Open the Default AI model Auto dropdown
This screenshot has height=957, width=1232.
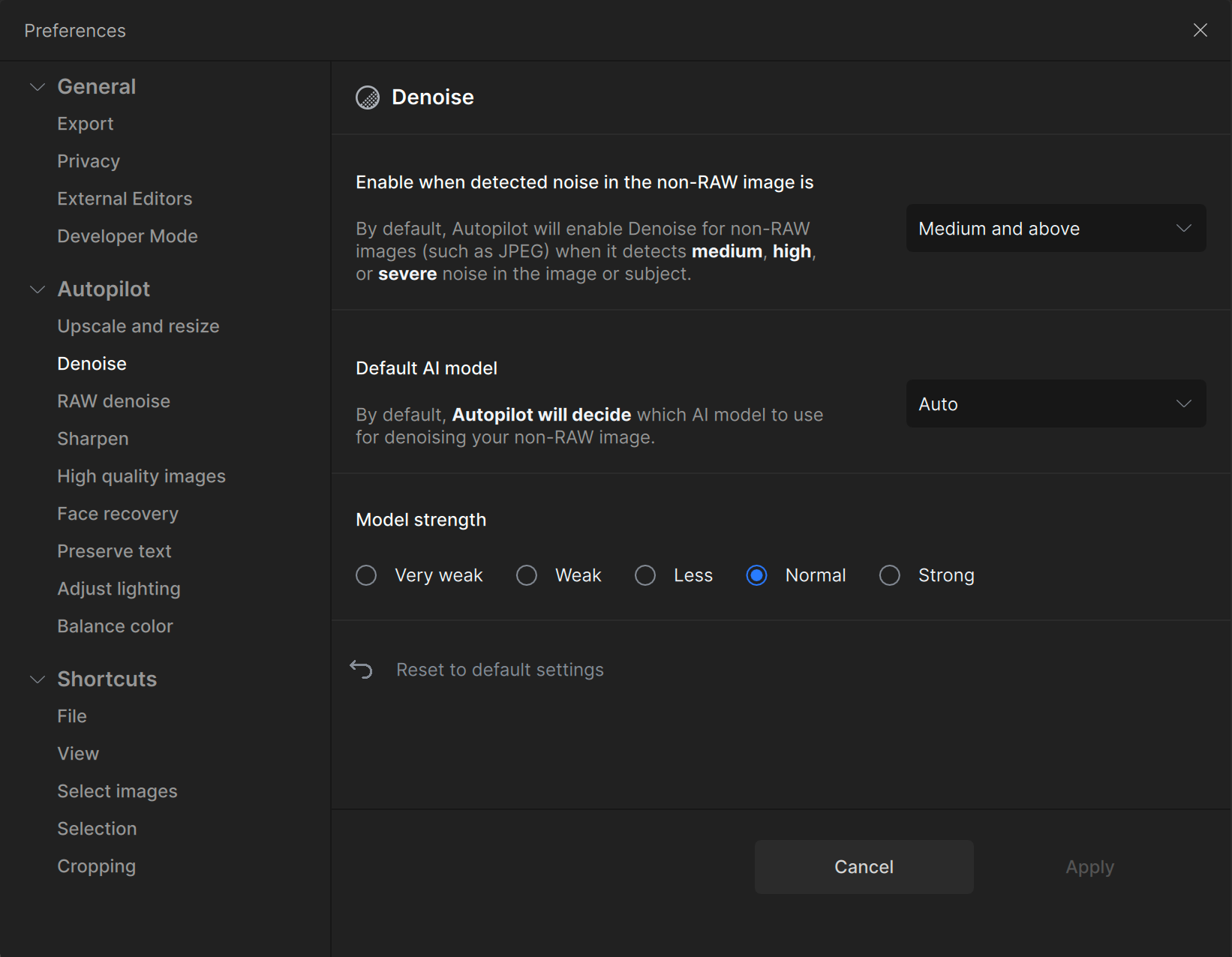pos(1055,404)
